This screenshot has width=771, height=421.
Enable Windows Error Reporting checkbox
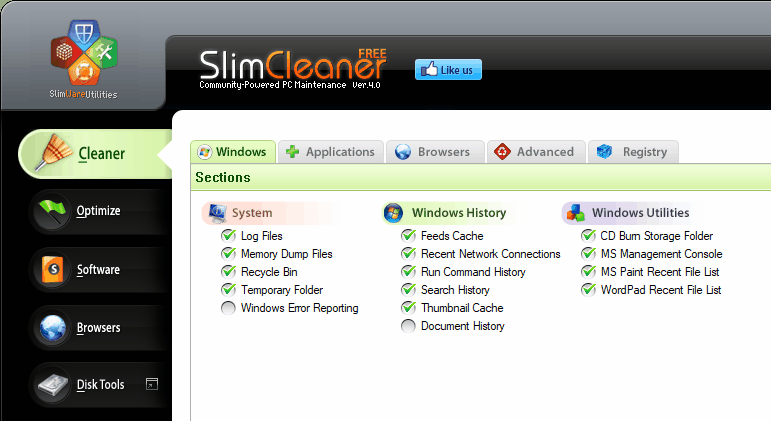click(228, 308)
